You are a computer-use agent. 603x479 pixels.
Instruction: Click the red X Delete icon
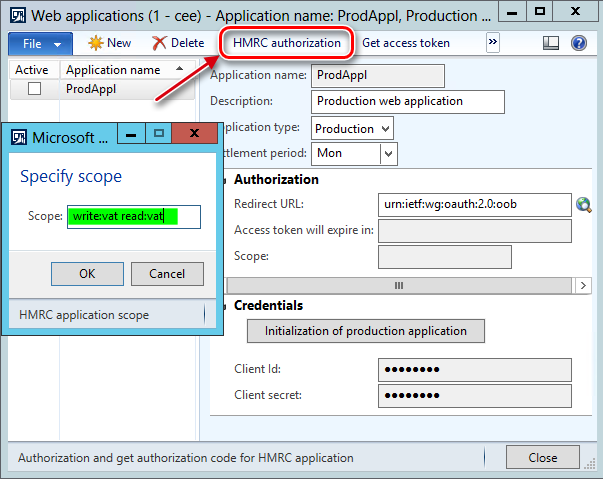click(159, 43)
